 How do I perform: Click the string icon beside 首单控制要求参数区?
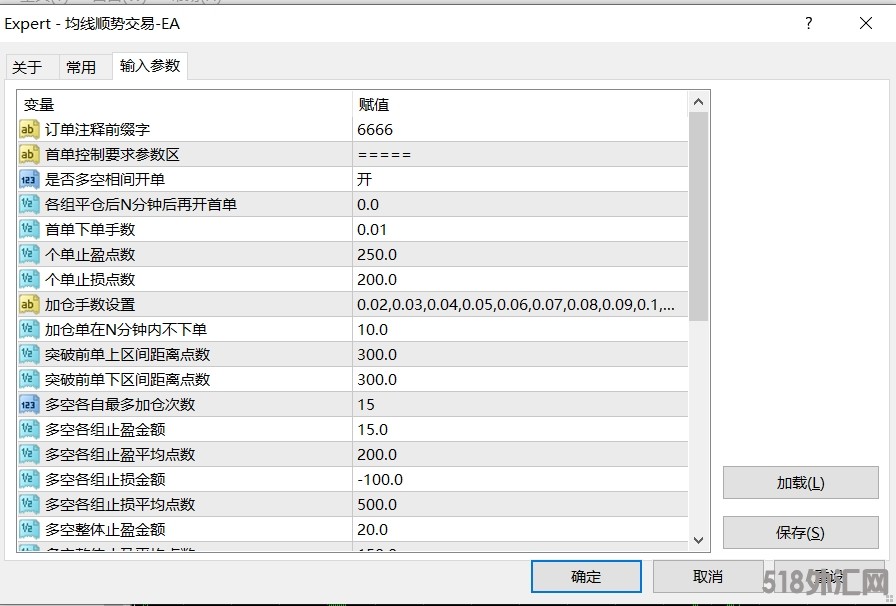29,154
